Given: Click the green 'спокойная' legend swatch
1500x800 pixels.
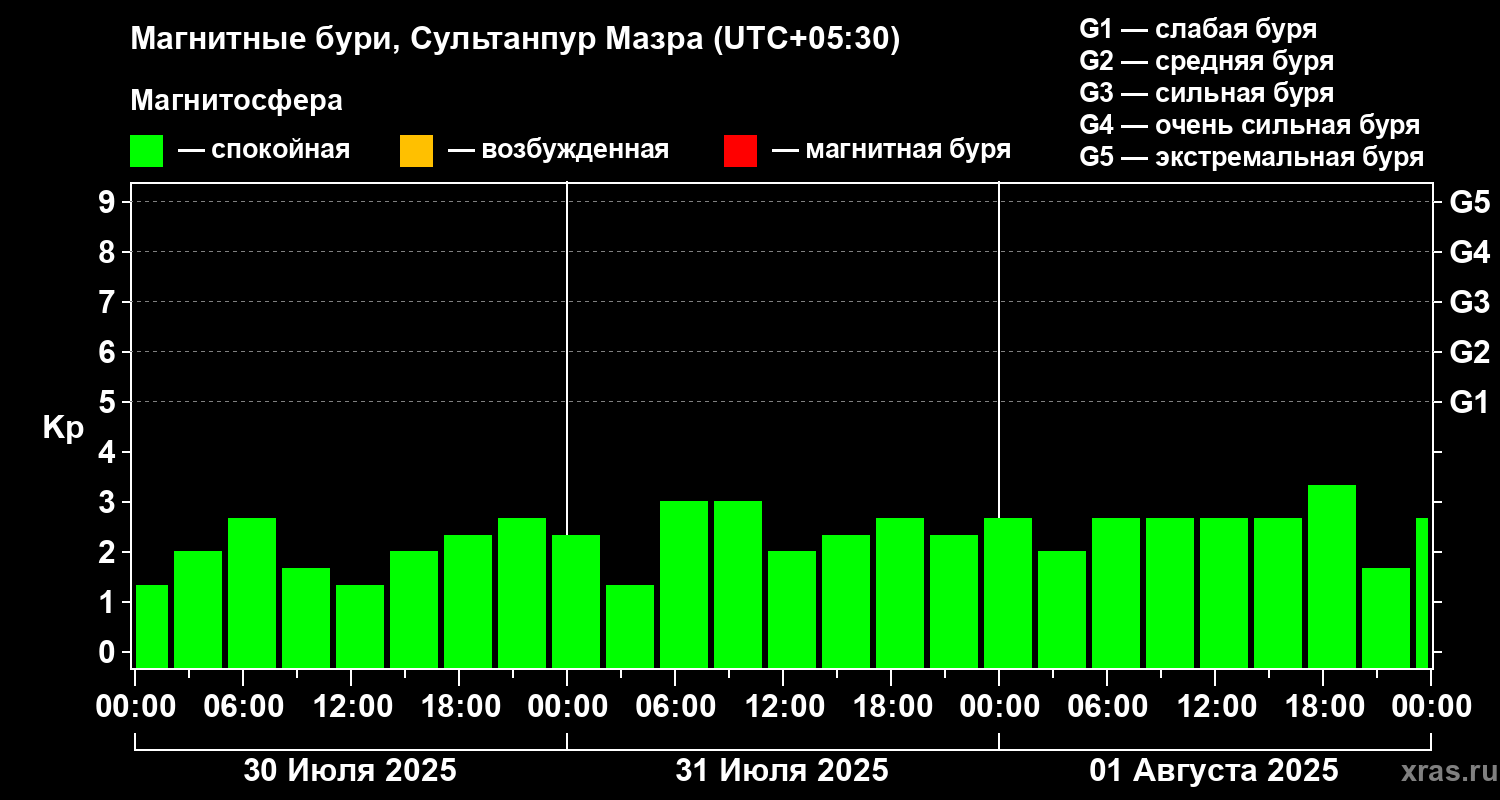Looking at the screenshot, I should click(147, 151).
